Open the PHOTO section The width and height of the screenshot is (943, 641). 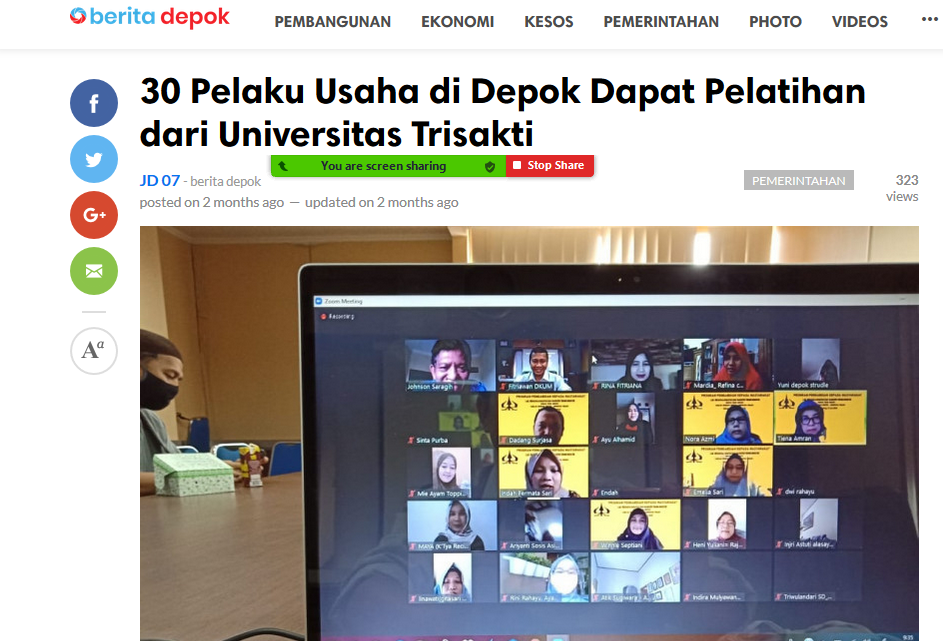(x=775, y=22)
